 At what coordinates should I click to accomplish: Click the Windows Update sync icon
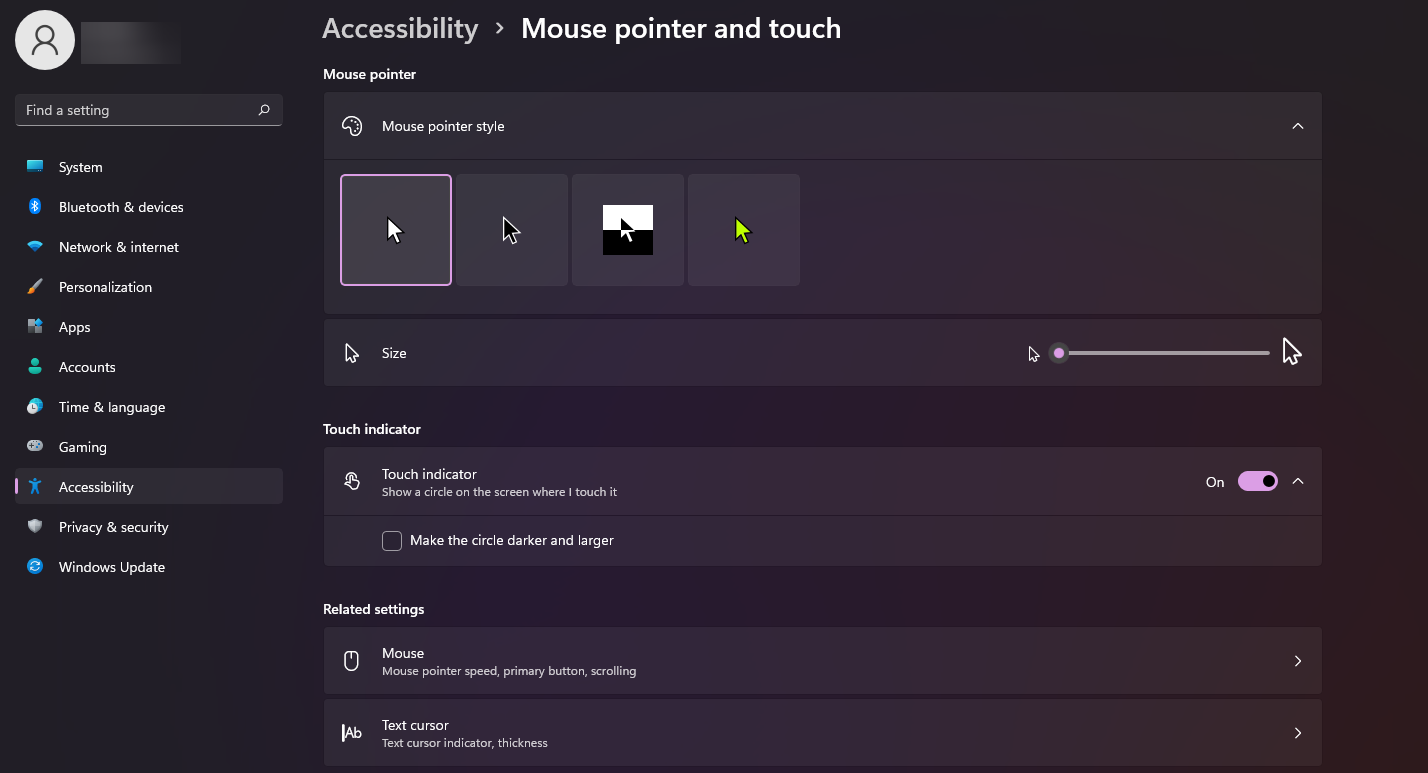(x=35, y=567)
